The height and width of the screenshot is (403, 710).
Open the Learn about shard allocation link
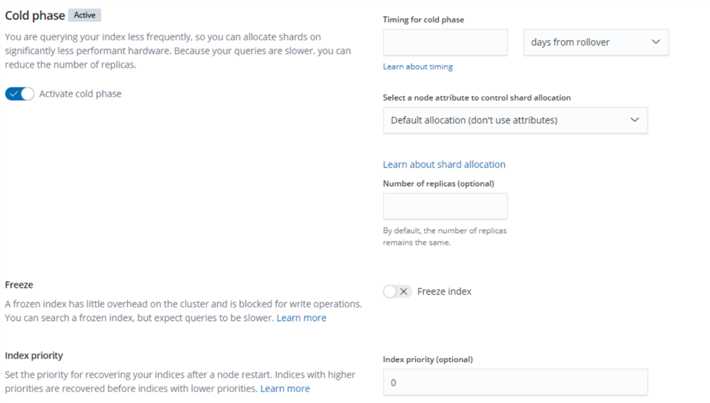tap(444, 164)
